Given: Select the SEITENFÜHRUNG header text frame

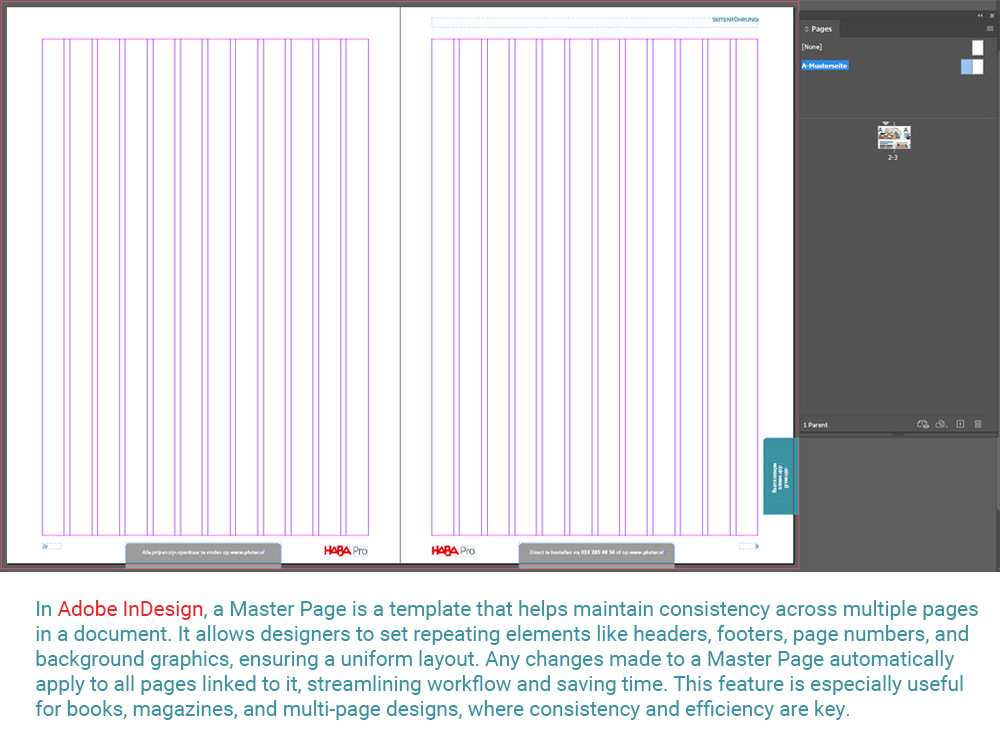Looking at the screenshot, I should click(x=595, y=21).
